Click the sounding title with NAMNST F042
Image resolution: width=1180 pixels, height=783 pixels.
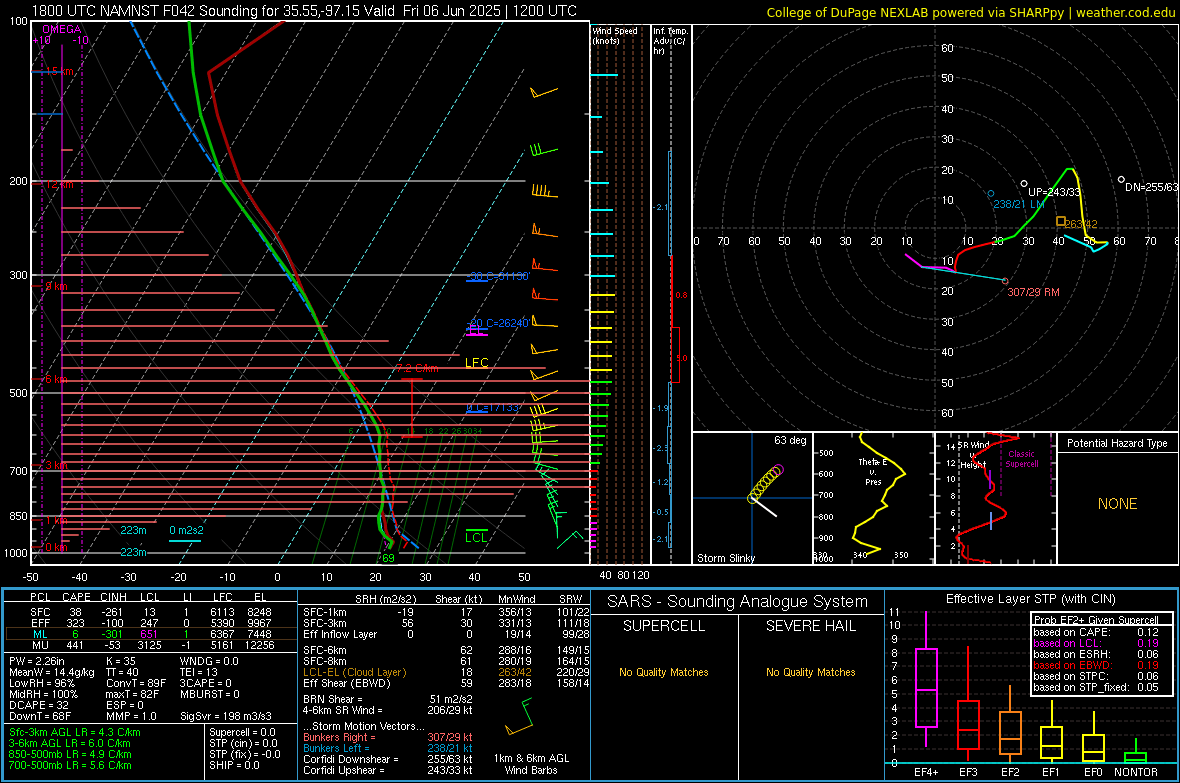304,11
